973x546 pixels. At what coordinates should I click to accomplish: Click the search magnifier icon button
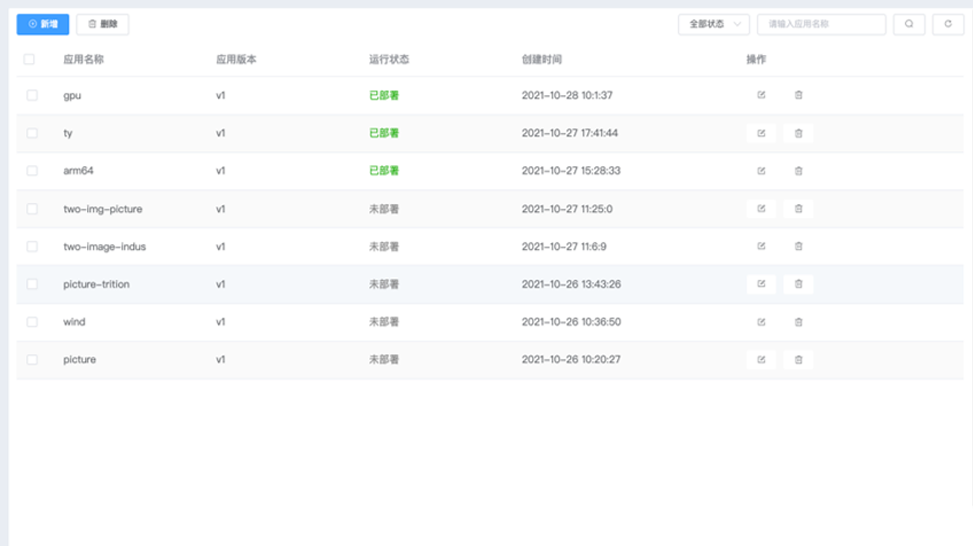coord(908,24)
